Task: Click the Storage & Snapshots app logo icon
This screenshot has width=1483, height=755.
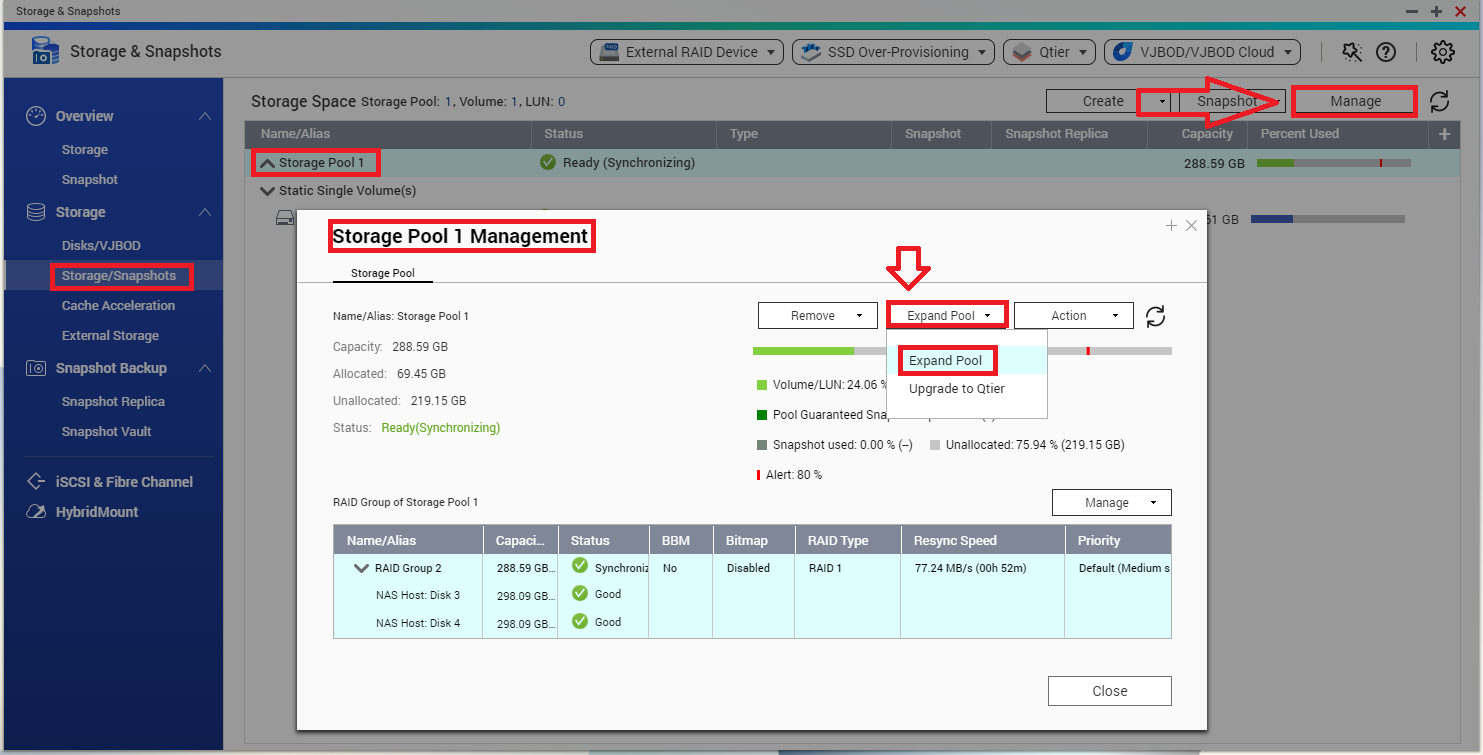Action: pos(46,51)
